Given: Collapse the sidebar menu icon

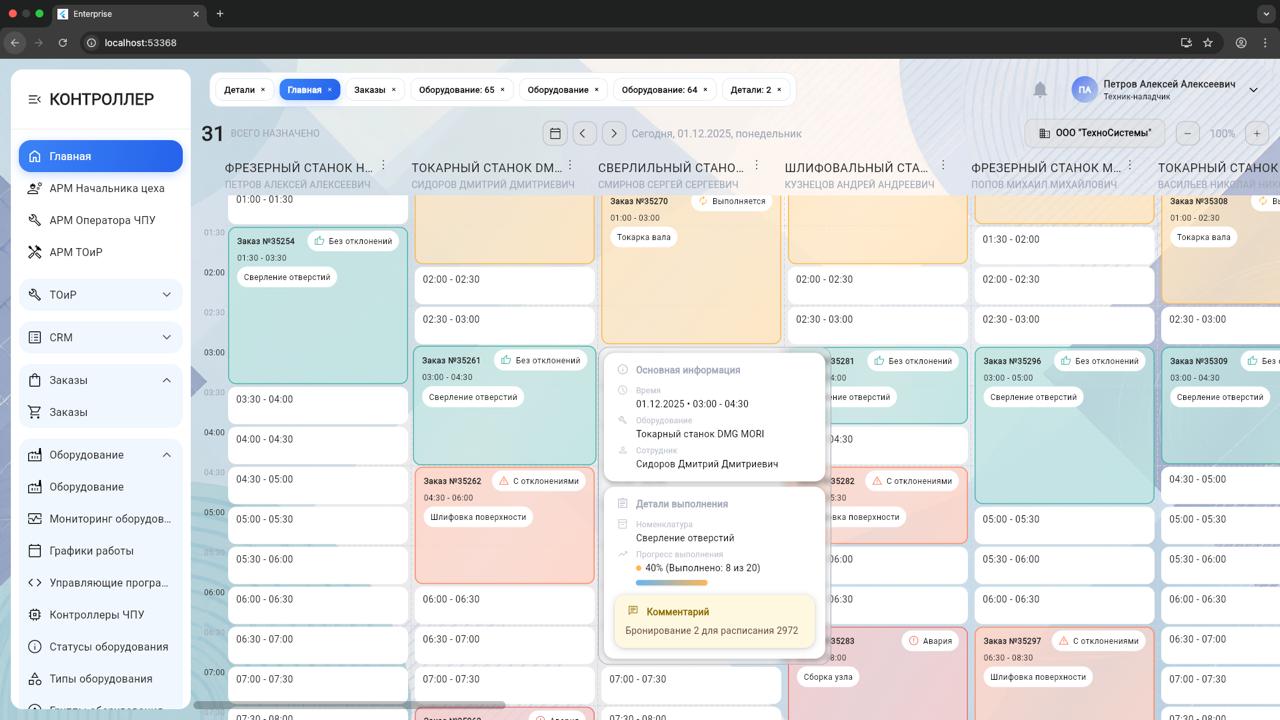Looking at the screenshot, I should 34,99.
